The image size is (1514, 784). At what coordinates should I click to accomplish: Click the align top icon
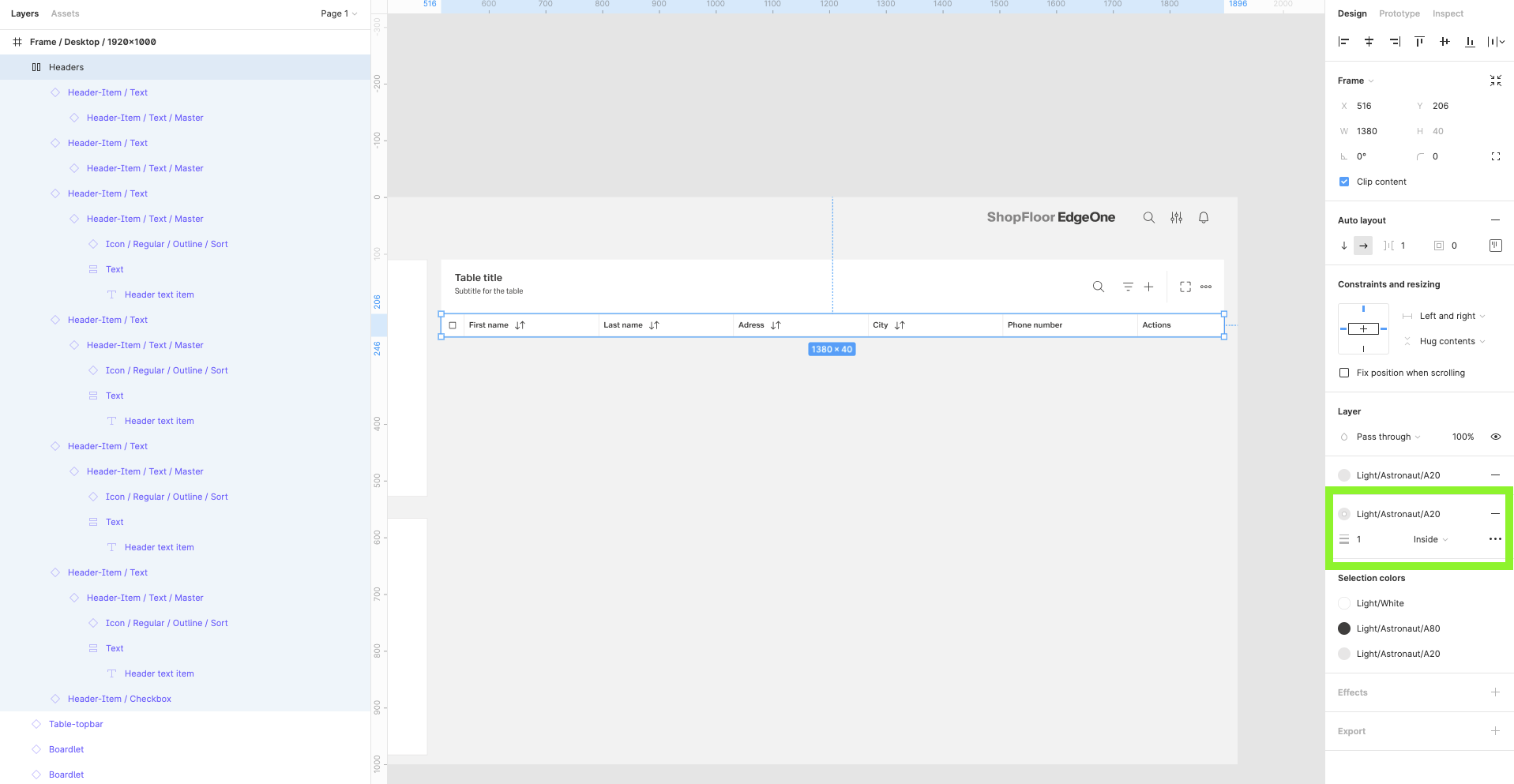(1419, 42)
